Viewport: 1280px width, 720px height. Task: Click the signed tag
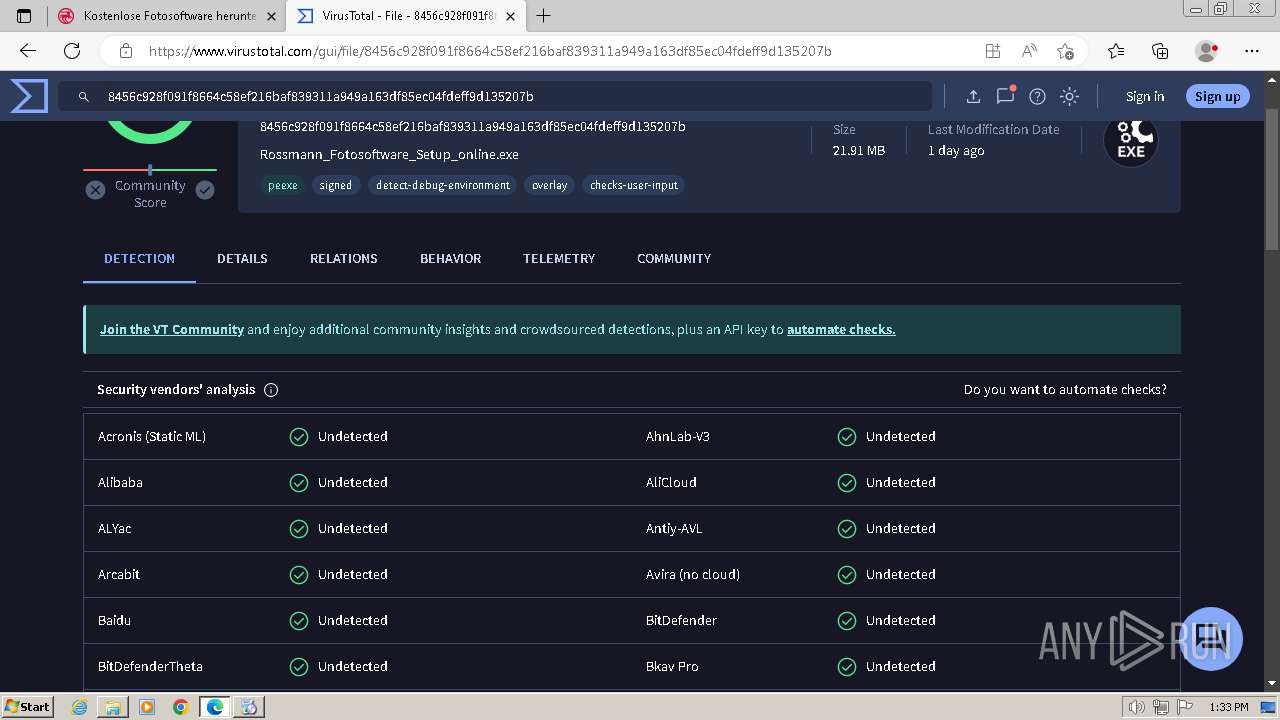[x=336, y=185]
